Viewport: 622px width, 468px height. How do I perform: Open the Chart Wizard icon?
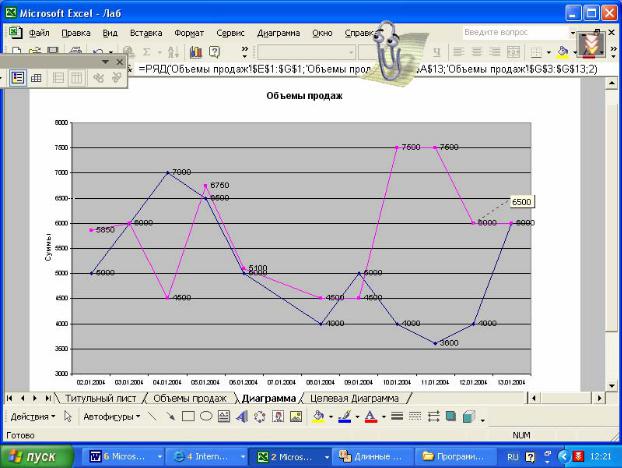point(196,52)
